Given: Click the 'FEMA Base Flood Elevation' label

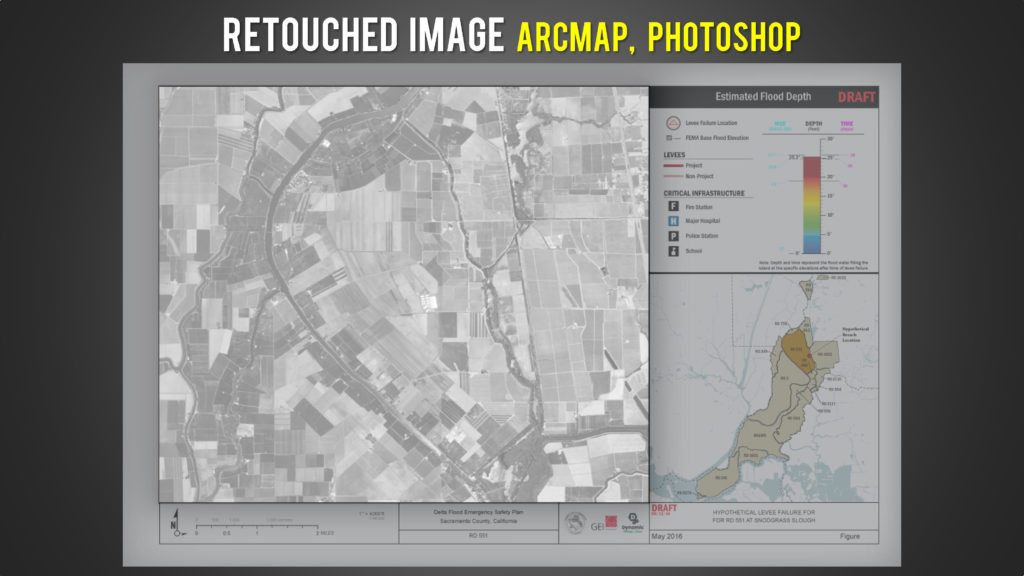Looking at the screenshot, I should pyautogui.click(x=717, y=138).
